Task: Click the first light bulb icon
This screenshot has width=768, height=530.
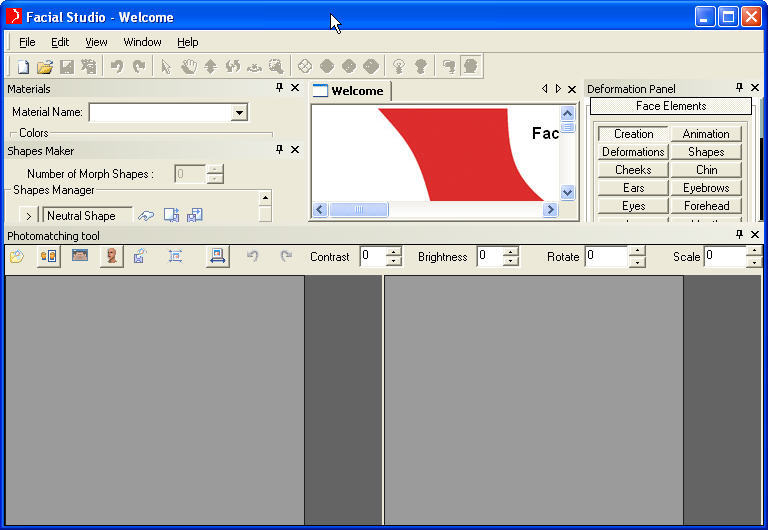Action: (x=399, y=66)
